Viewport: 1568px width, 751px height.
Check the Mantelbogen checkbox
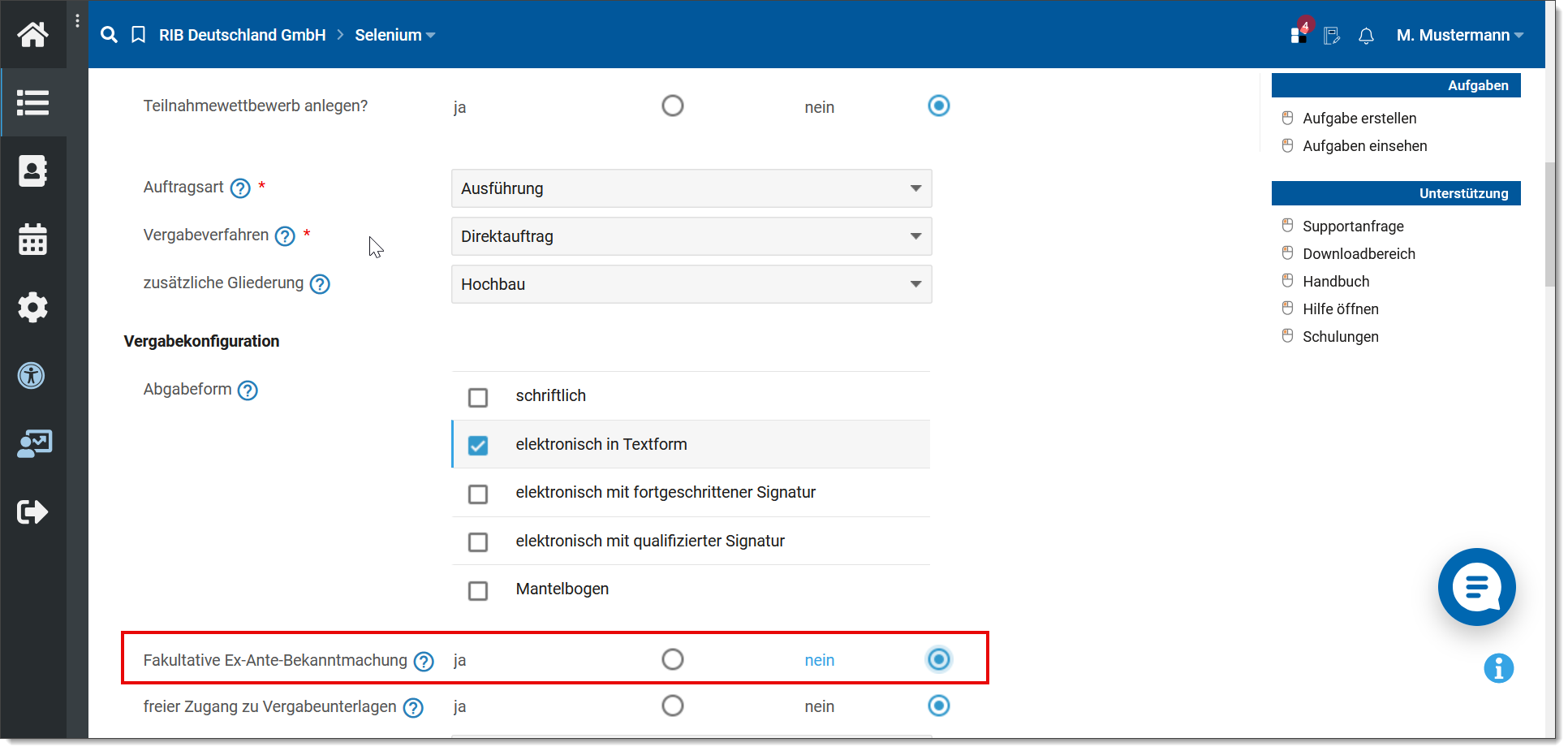[x=478, y=590]
